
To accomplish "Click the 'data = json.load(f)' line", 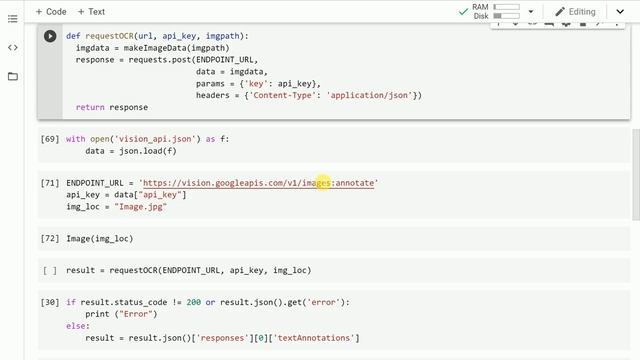I will point(131,151).
